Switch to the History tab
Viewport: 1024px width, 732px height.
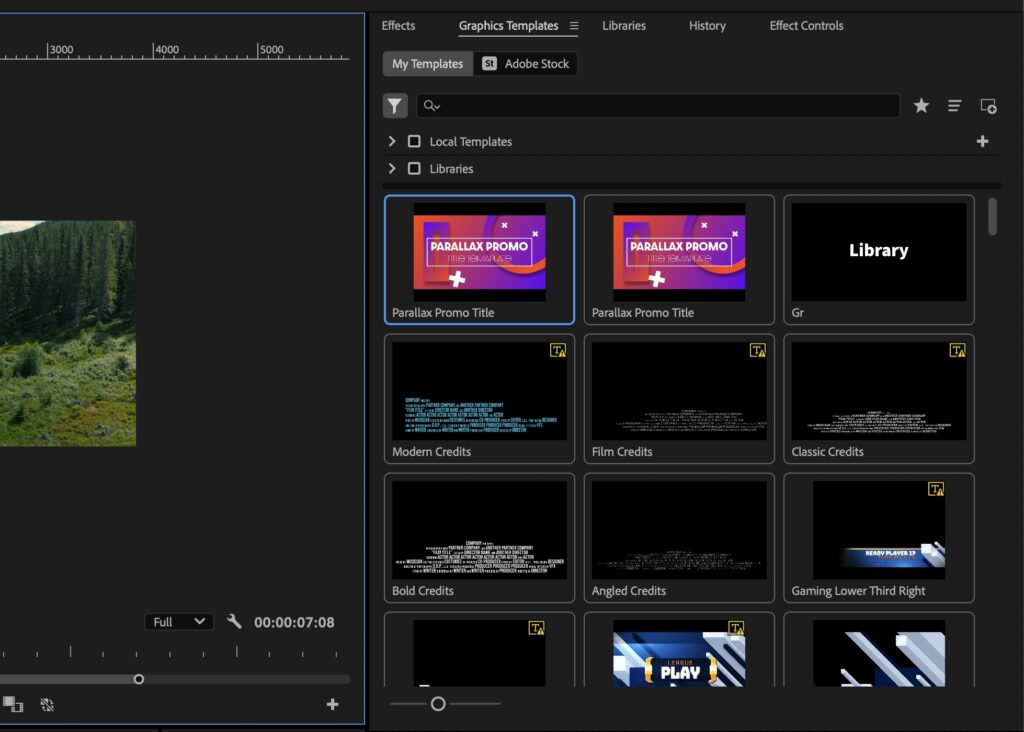(x=707, y=26)
